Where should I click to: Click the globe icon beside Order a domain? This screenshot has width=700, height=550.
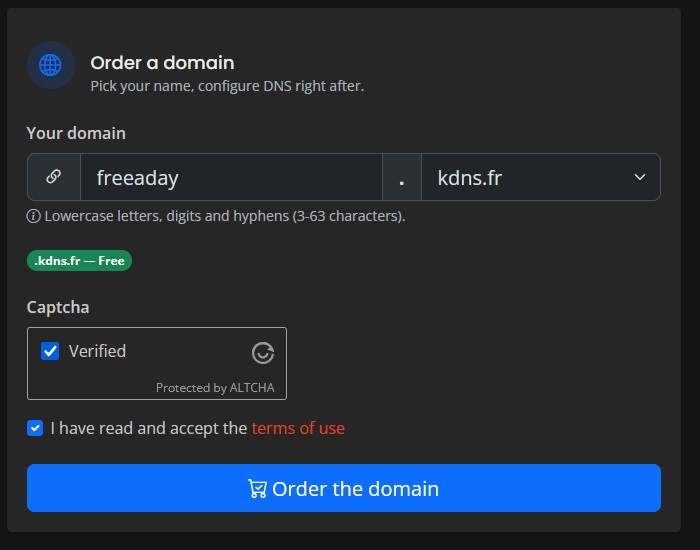(x=50, y=65)
